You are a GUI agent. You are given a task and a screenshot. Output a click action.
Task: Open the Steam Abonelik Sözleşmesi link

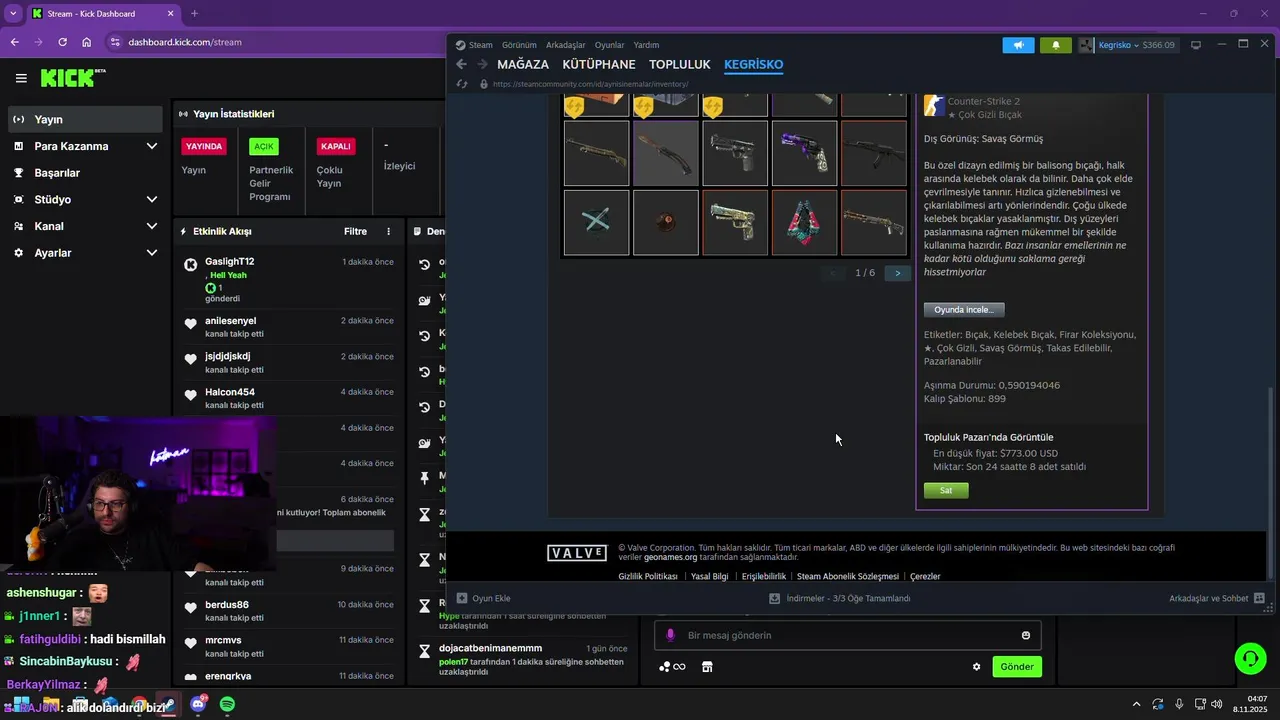848,576
